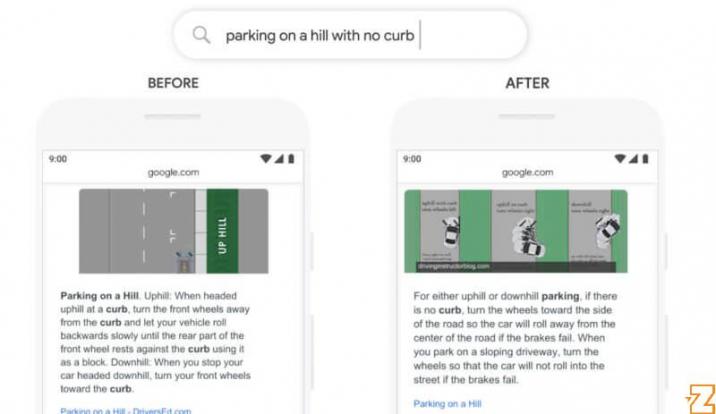Click the orange logo in the bottom right corner
Image resolution: width=716 pixels, height=414 pixels.
coord(701,399)
